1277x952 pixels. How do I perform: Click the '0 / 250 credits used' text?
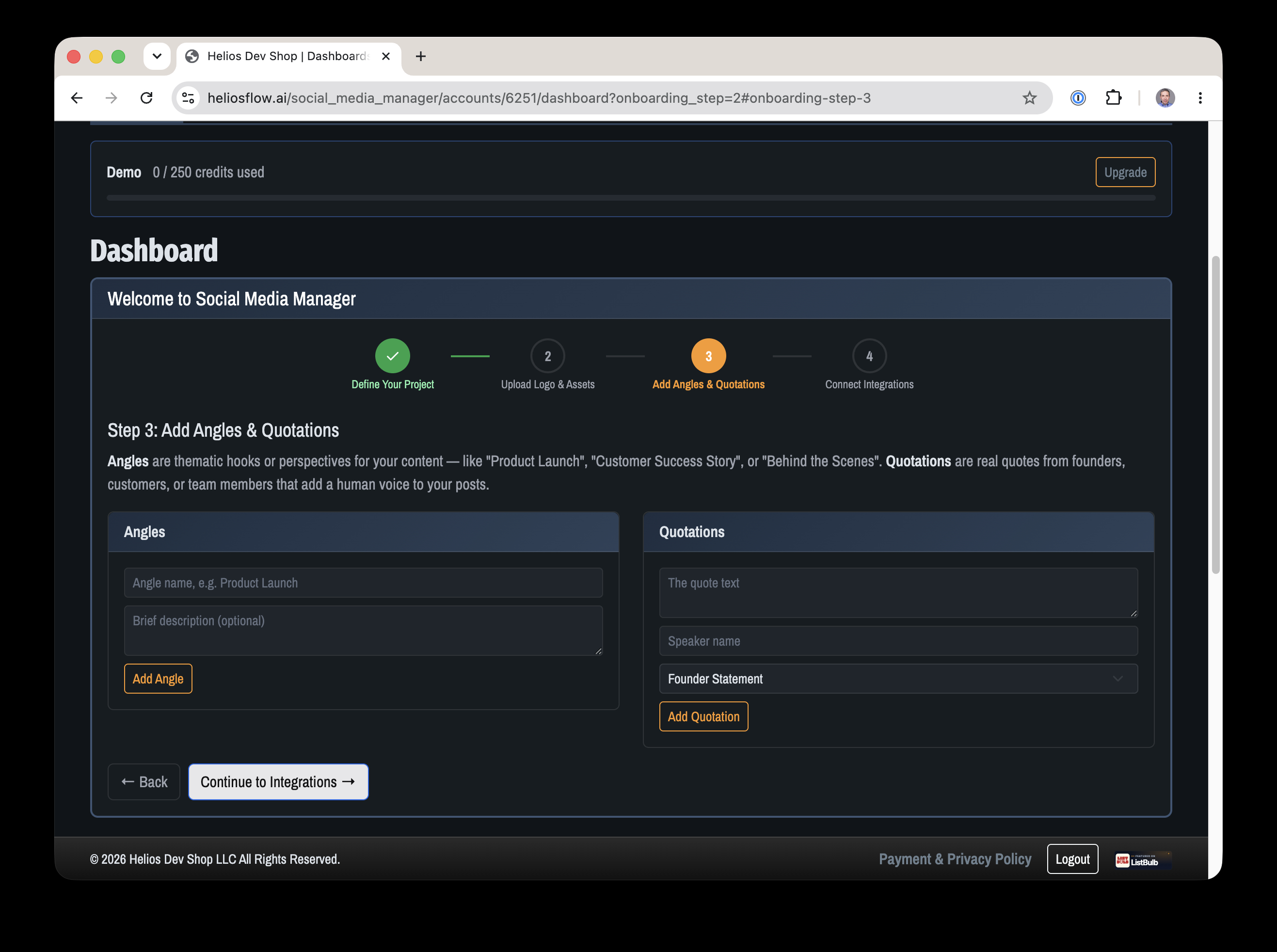click(208, 172)
